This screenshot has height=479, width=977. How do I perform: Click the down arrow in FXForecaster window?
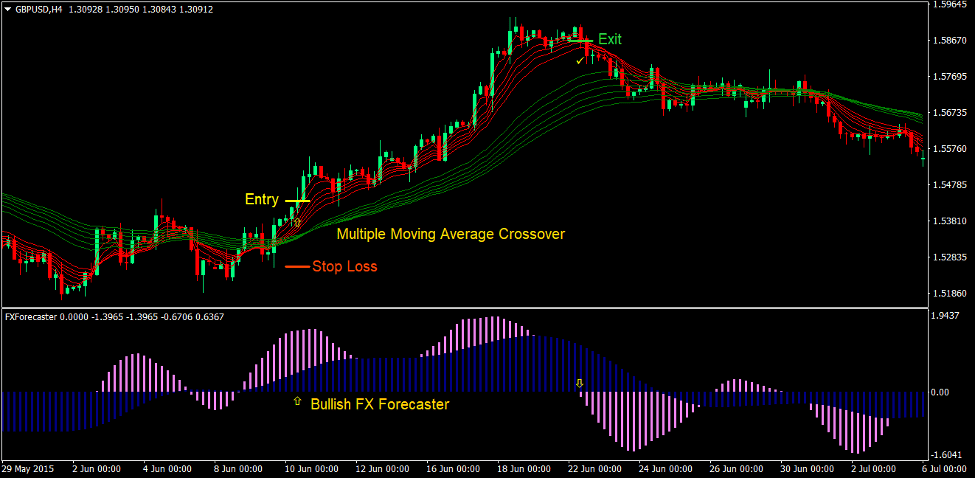[x=578, y=383]
